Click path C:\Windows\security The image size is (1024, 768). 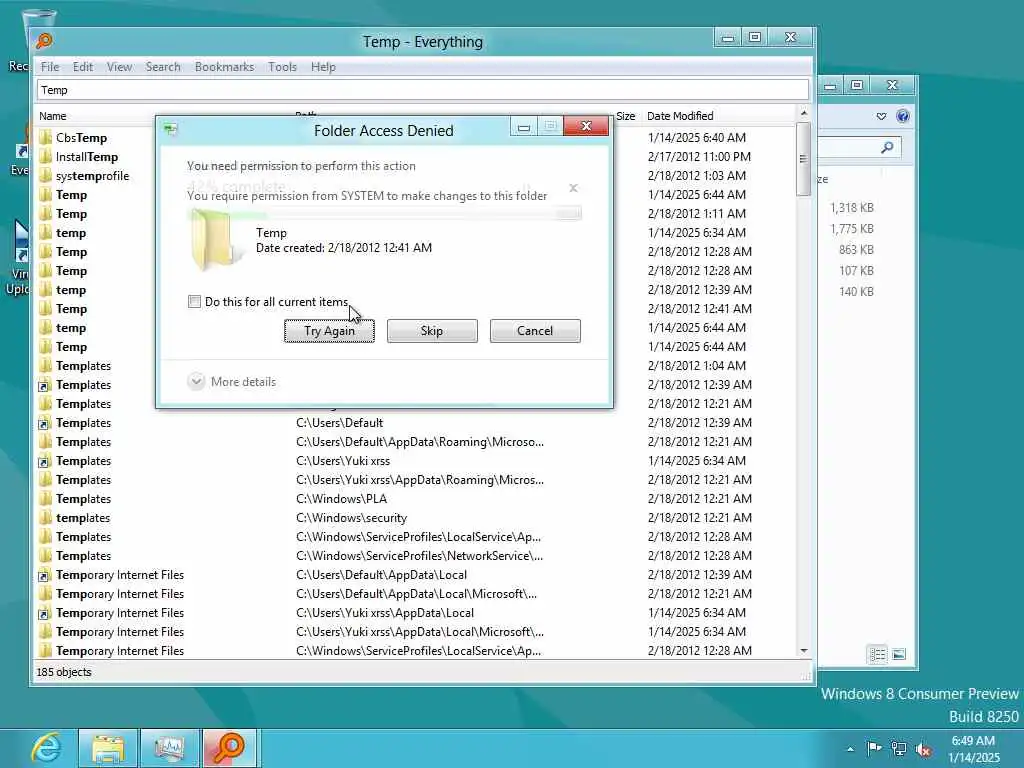351,518
